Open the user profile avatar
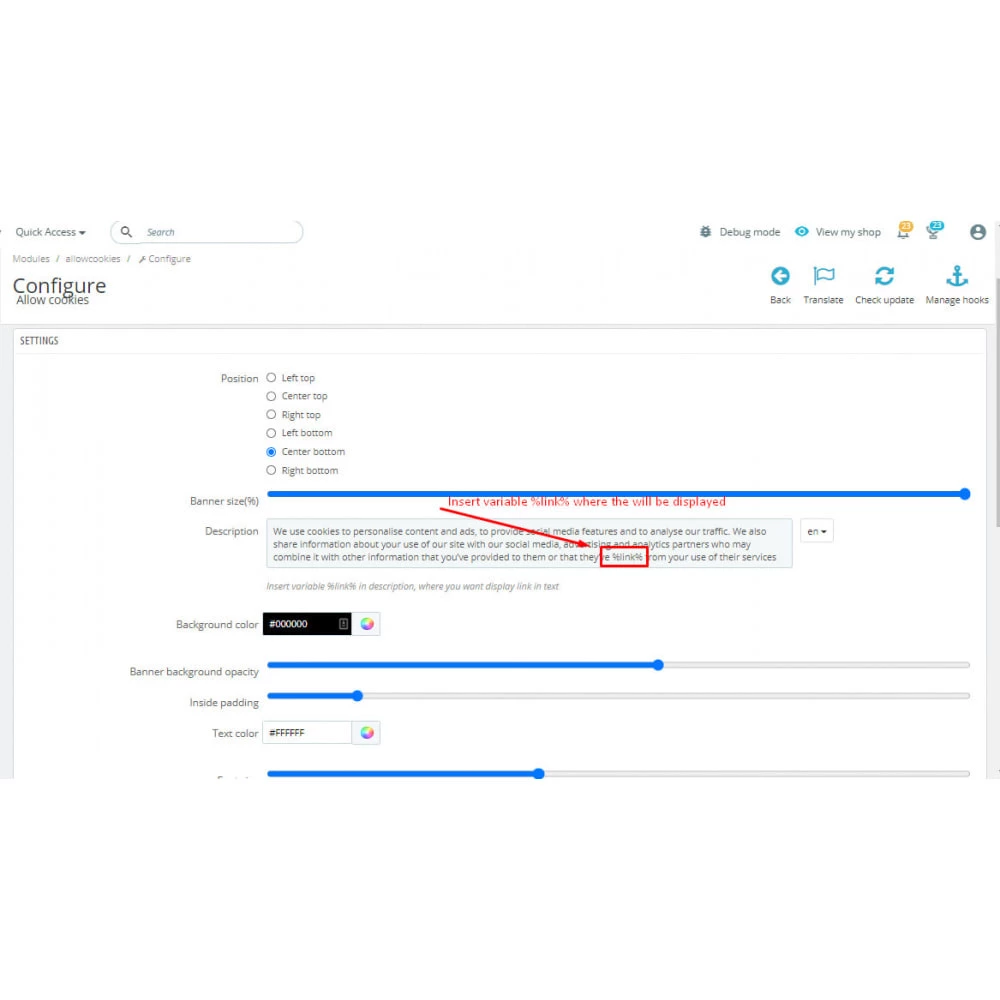 click(978, 232)
